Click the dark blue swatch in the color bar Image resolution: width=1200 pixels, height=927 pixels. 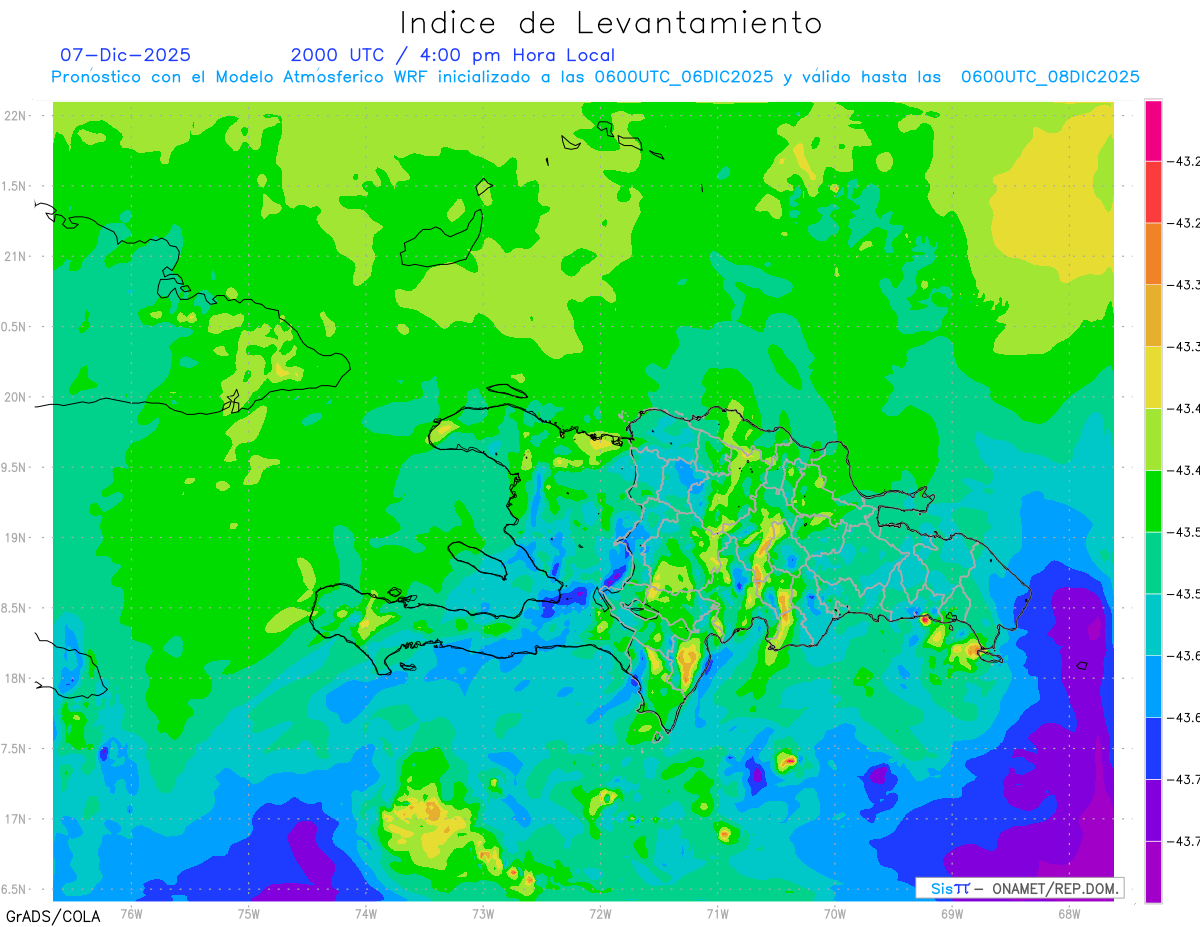pos(1153,748)
